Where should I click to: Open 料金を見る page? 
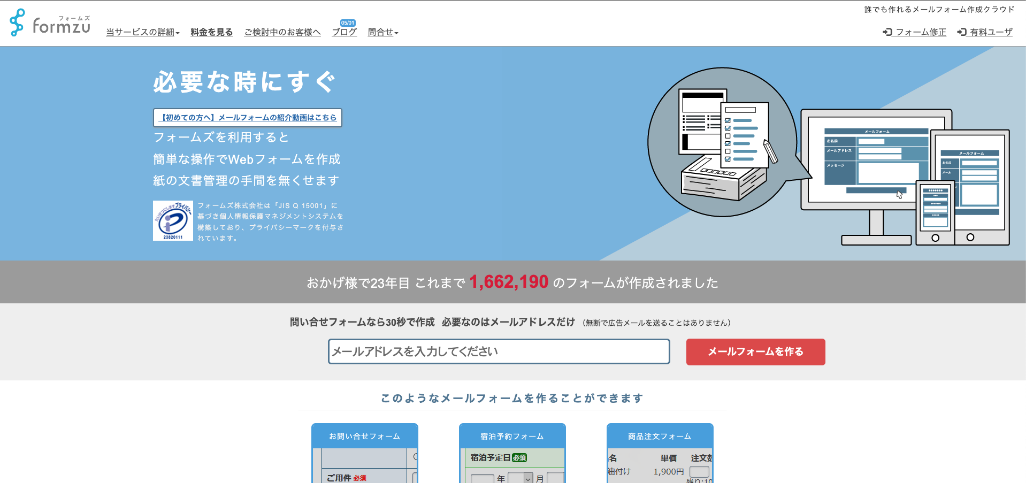211,32
